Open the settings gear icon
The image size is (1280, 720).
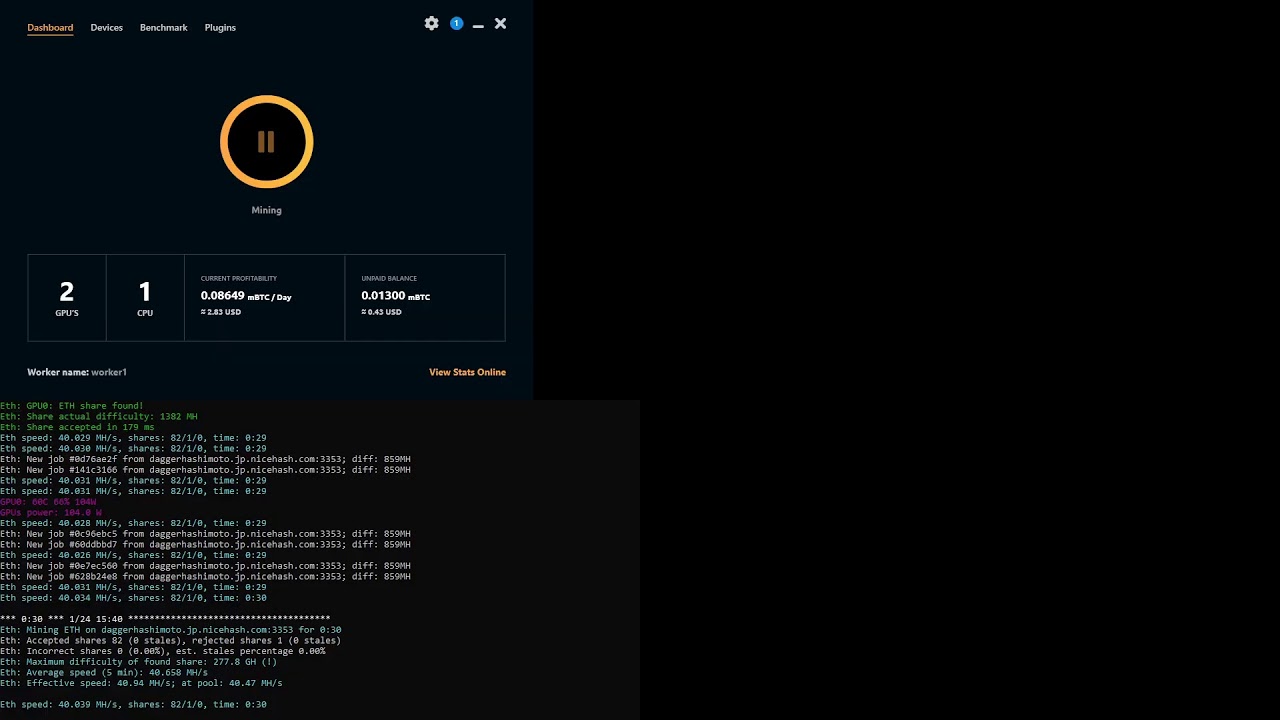click(x=431, y=23)
